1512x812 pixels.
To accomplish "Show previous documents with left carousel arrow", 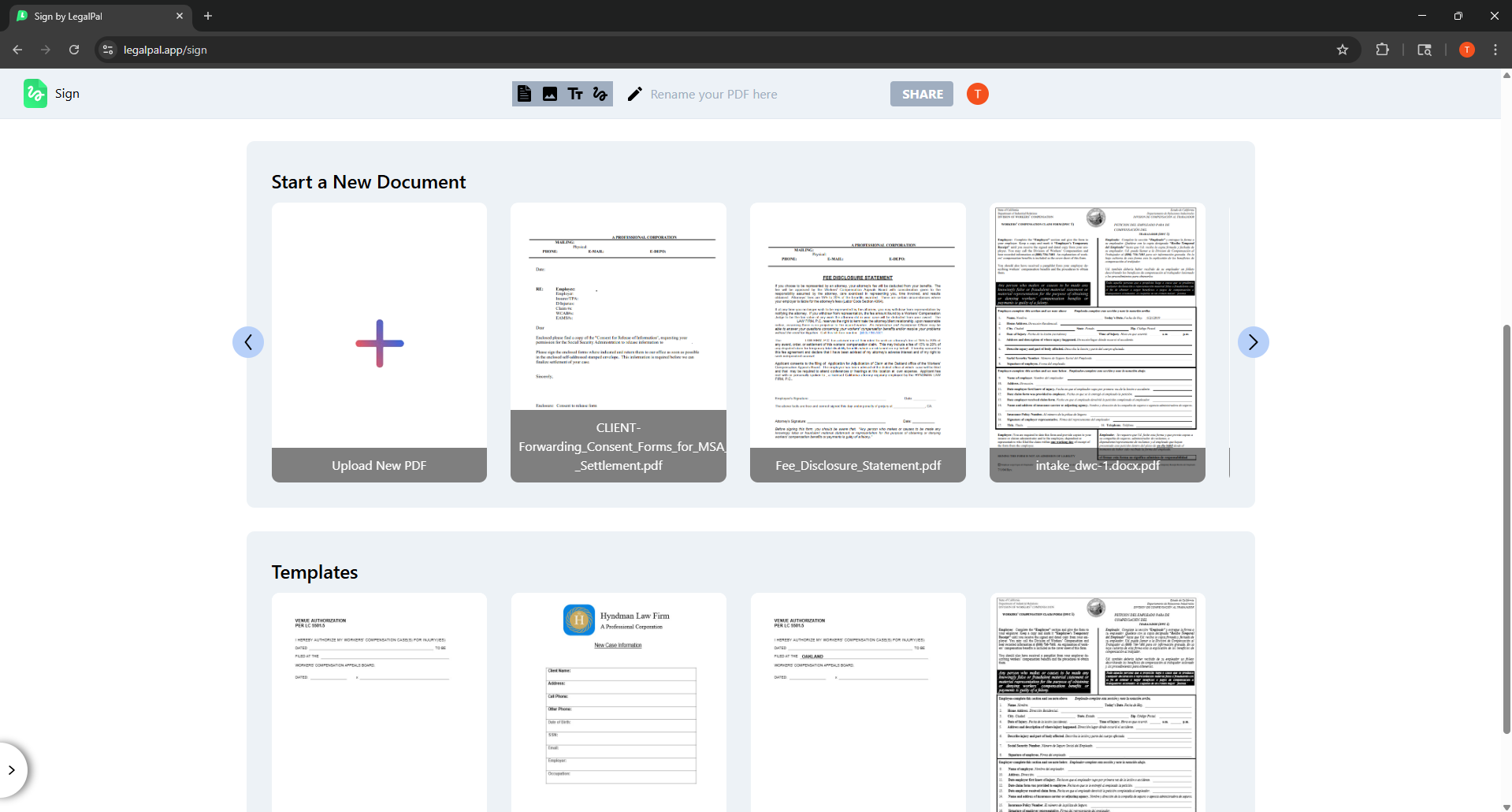I will (x=248, y=342).
